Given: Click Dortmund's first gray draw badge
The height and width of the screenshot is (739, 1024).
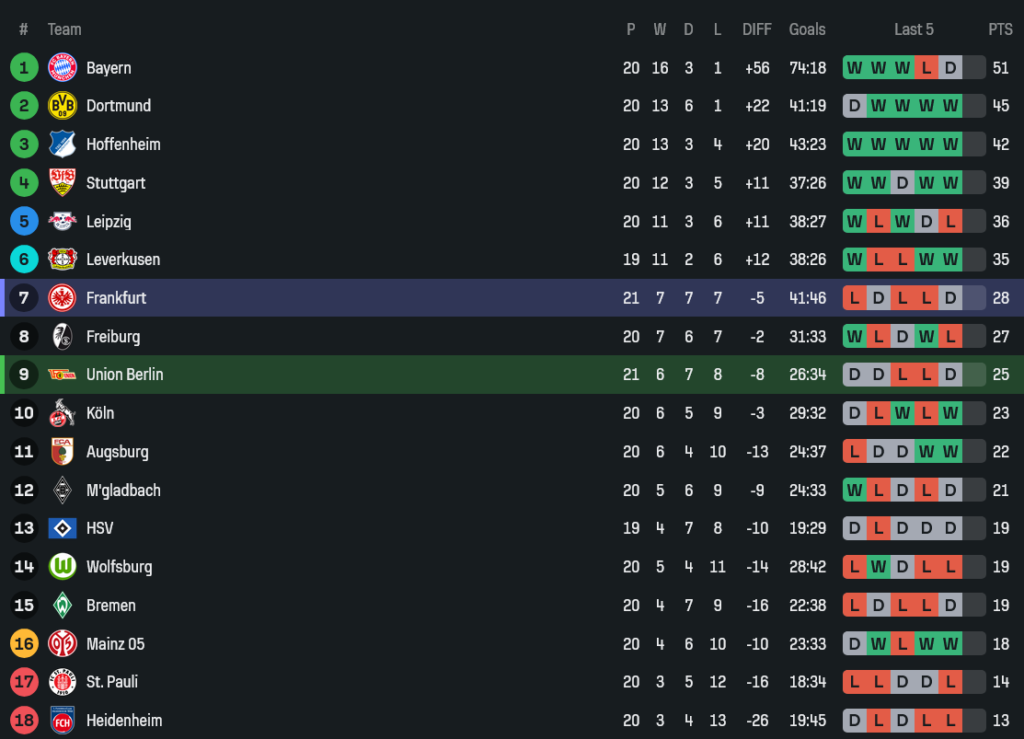Looking at the screenshot, I should (855, 106).
